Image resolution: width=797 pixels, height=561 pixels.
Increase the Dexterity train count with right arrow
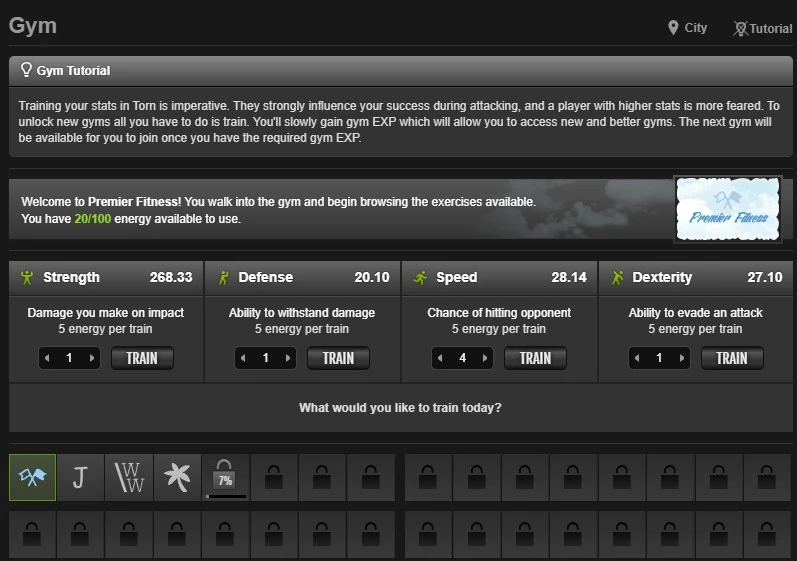[x=683, y=358]
